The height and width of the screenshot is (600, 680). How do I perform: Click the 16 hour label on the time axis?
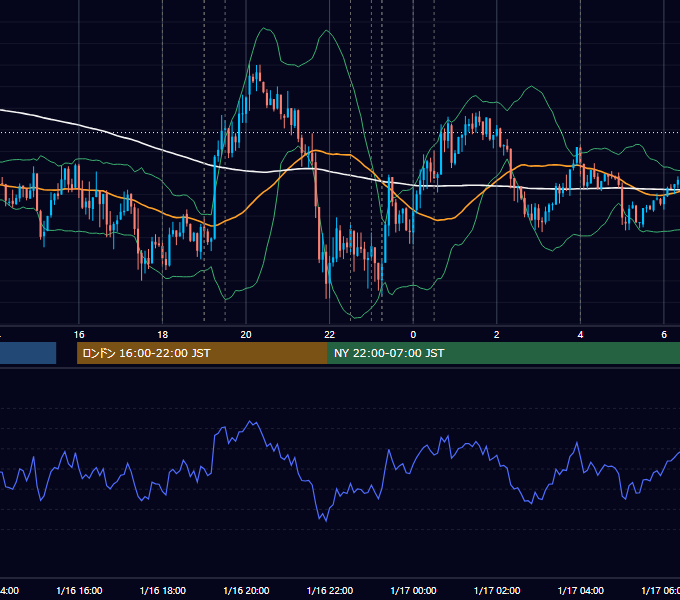(79, 335)
